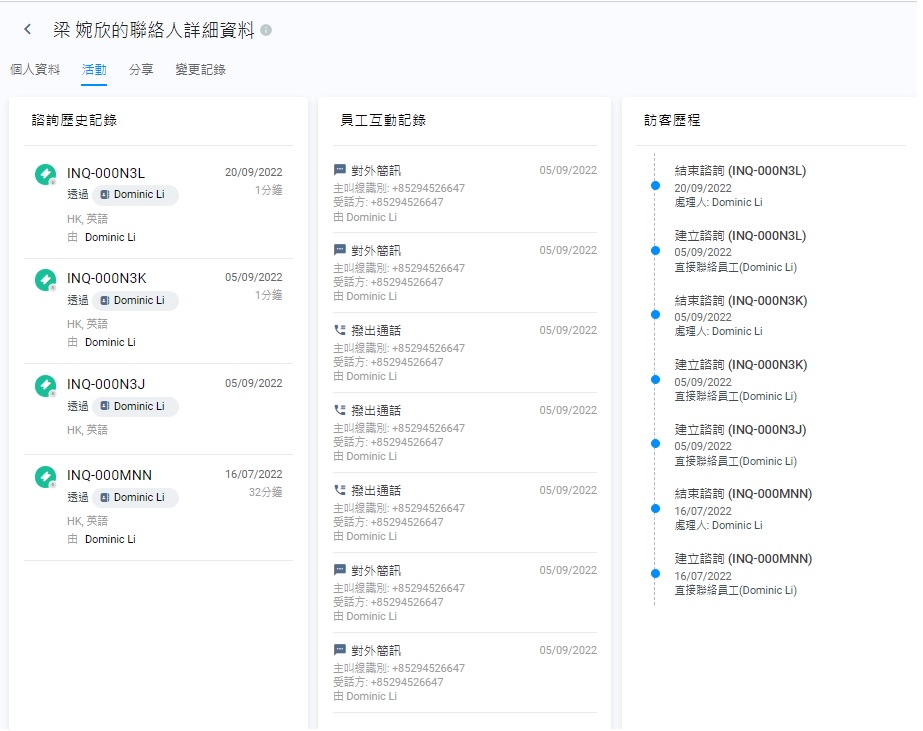Select 建立諮詢 (INQ-000N3J) timeline entry
The height and width of the screenshot is (731, 923).
click(740, 430)
